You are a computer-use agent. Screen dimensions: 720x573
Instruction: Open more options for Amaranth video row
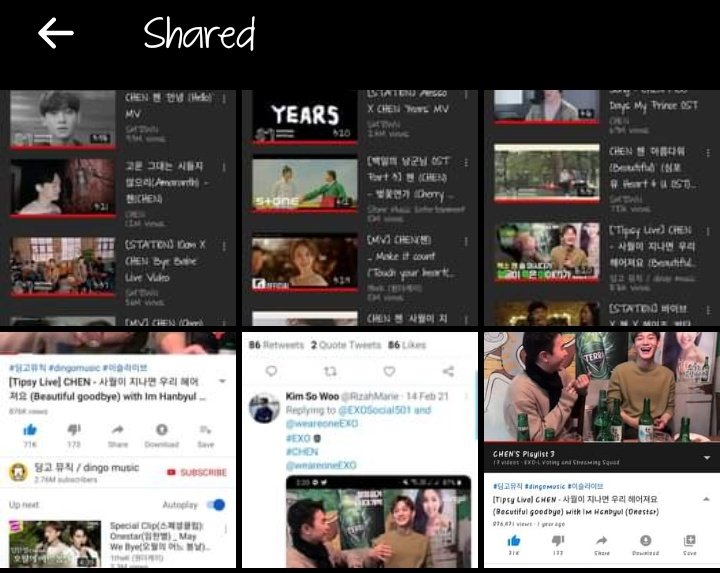224,168
